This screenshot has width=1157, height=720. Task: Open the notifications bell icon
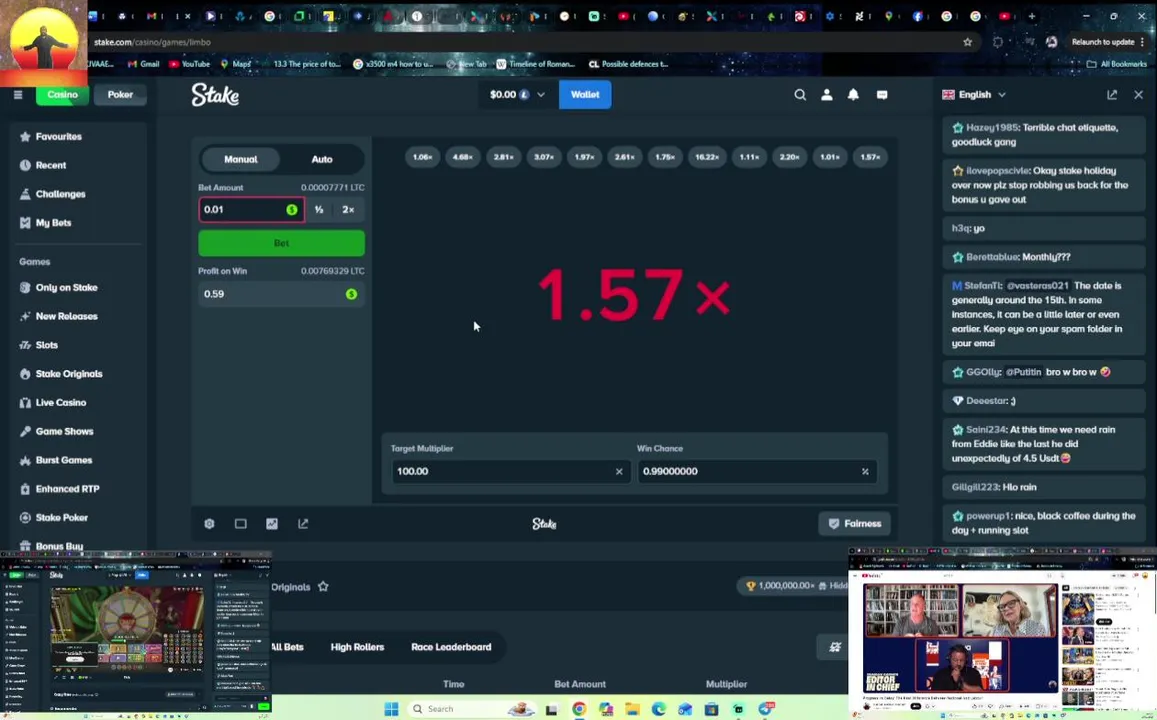point(853,94)
